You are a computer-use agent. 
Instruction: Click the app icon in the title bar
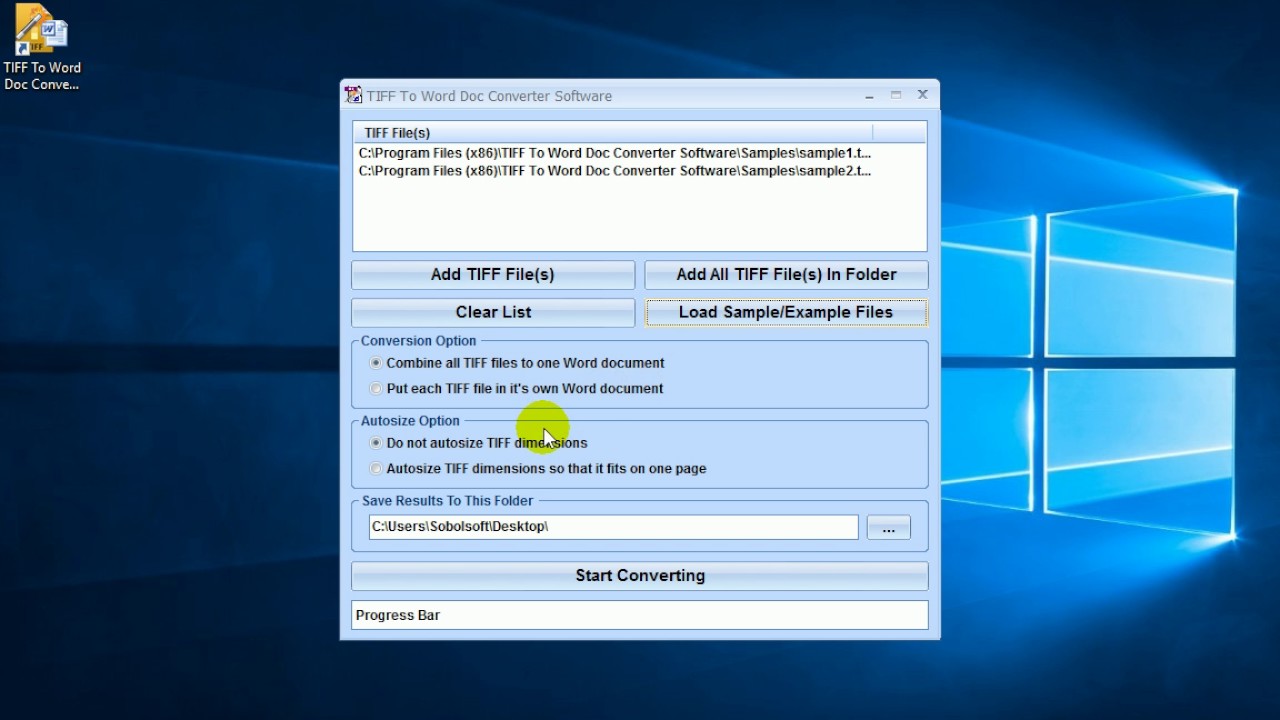[x=354, y=96]
